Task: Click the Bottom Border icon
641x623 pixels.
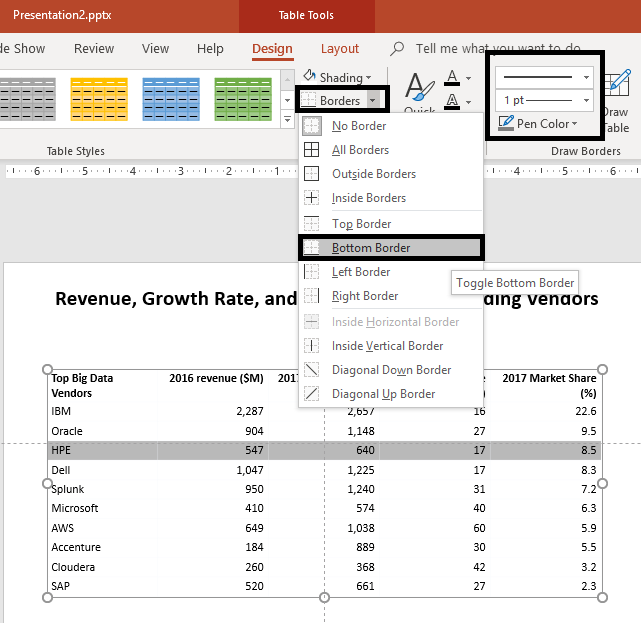Action: (x=312, y=248)
